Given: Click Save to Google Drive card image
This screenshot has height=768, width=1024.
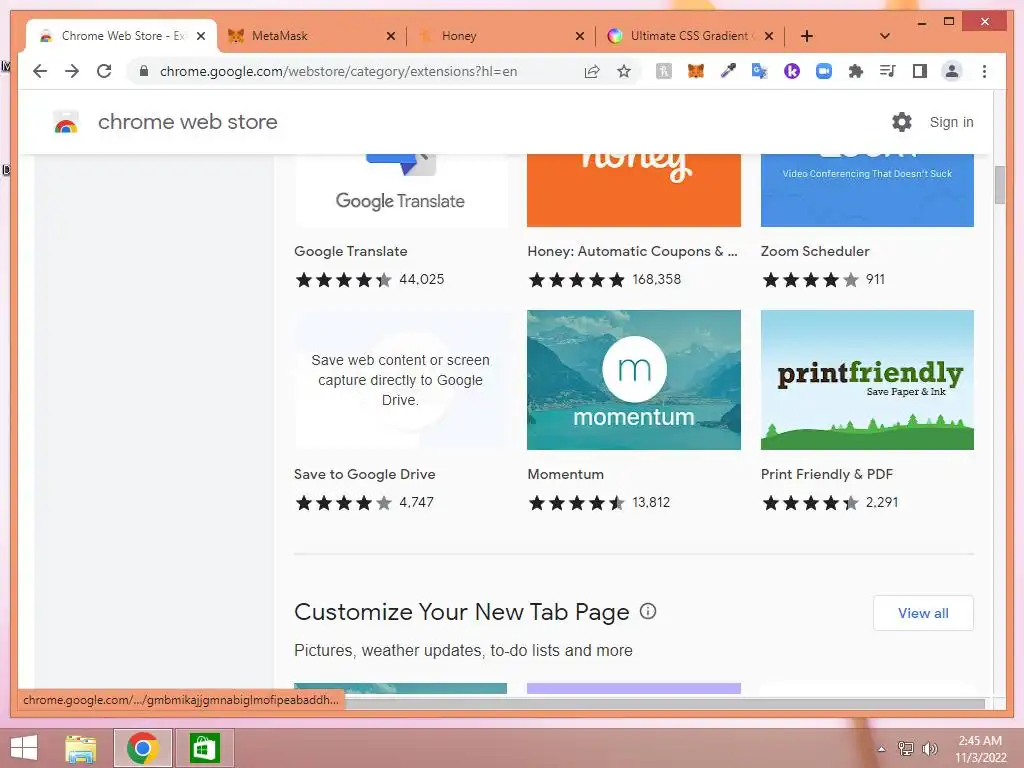Looking at the screenshot, I should coord(400,379).
